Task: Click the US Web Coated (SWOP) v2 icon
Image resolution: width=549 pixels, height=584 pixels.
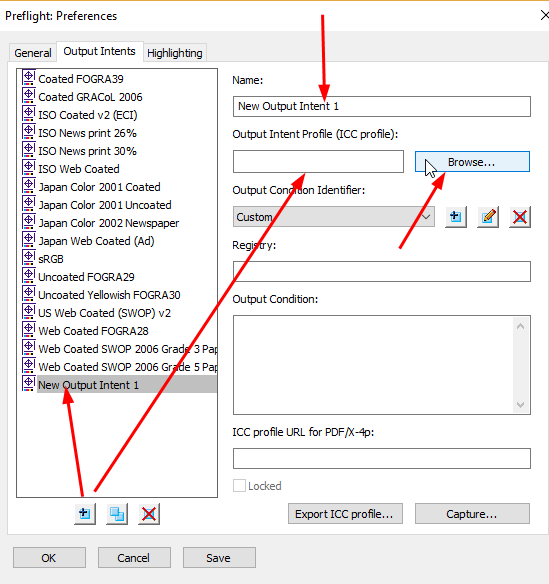Action: 29,311
